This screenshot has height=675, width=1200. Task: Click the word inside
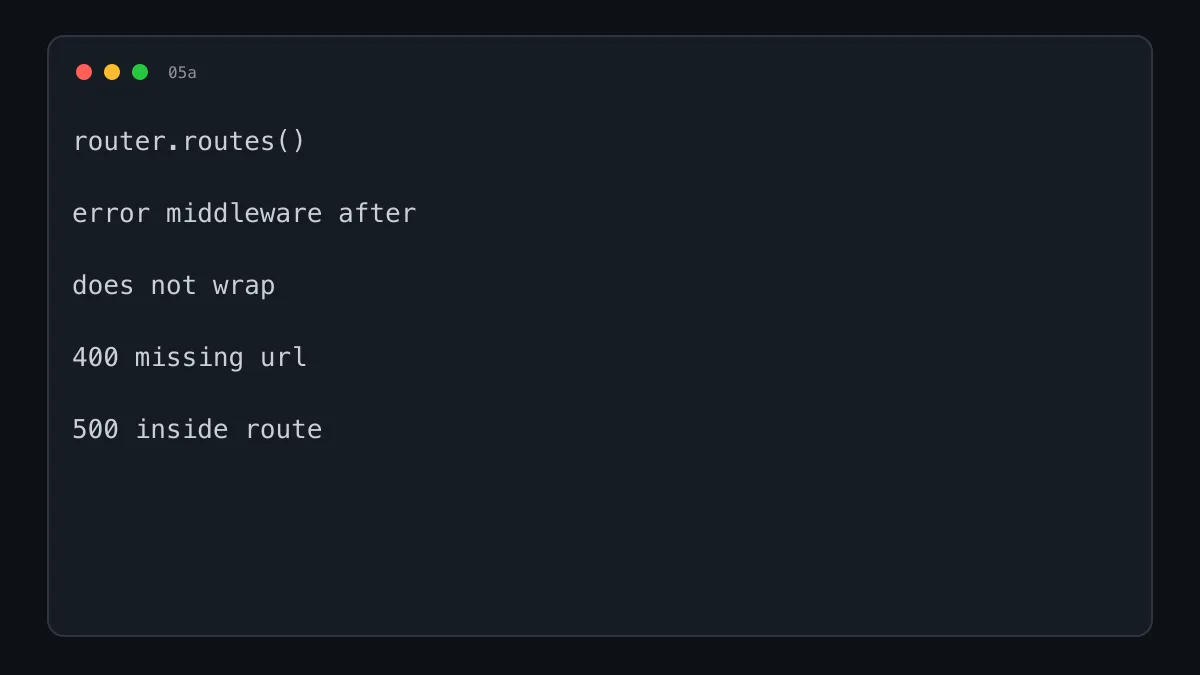pos(181,430)
